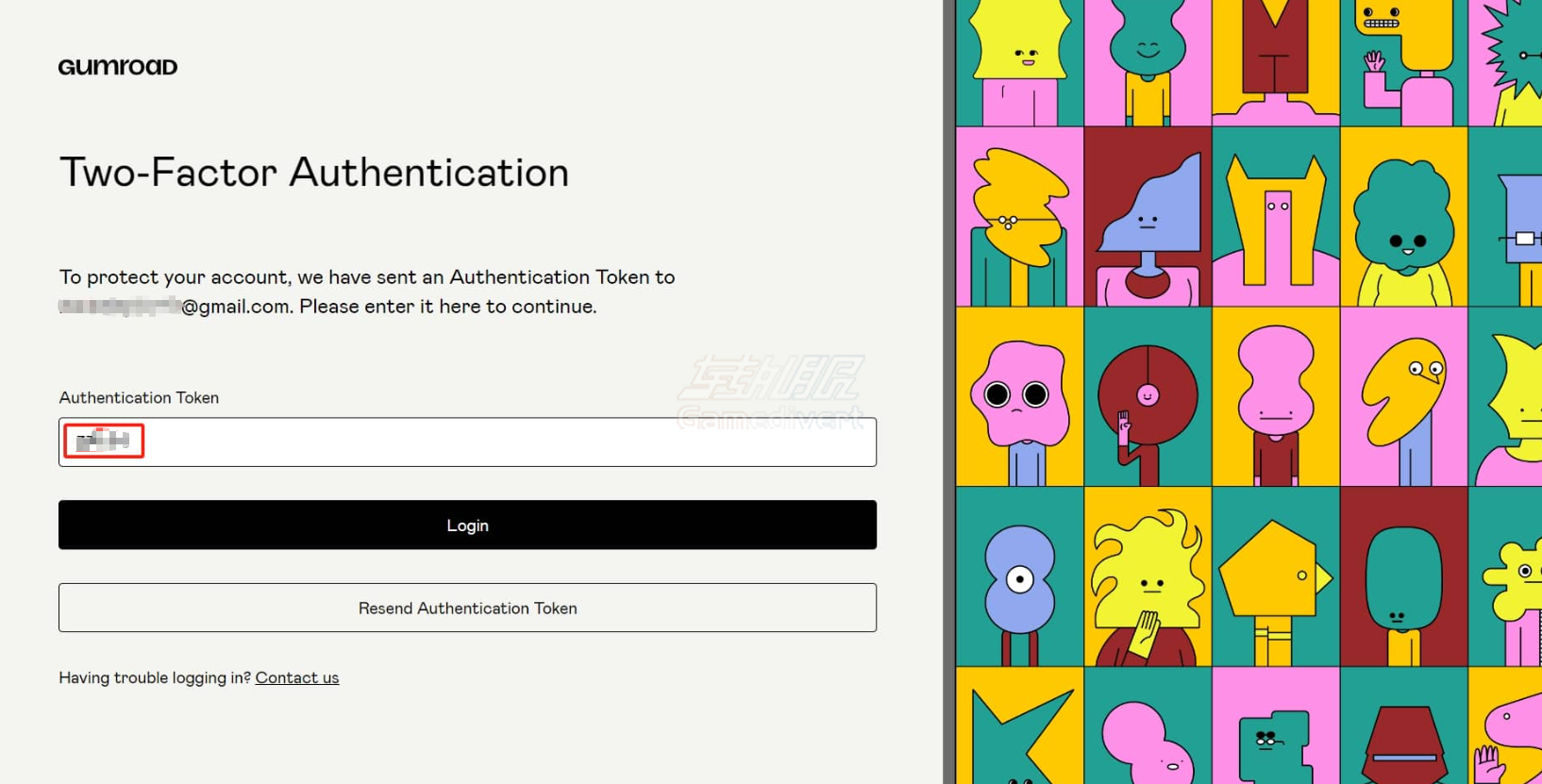Click the yellow bird-faced character on pink tile
The height and width of the screenshot is (784, 1542).
1403,396
